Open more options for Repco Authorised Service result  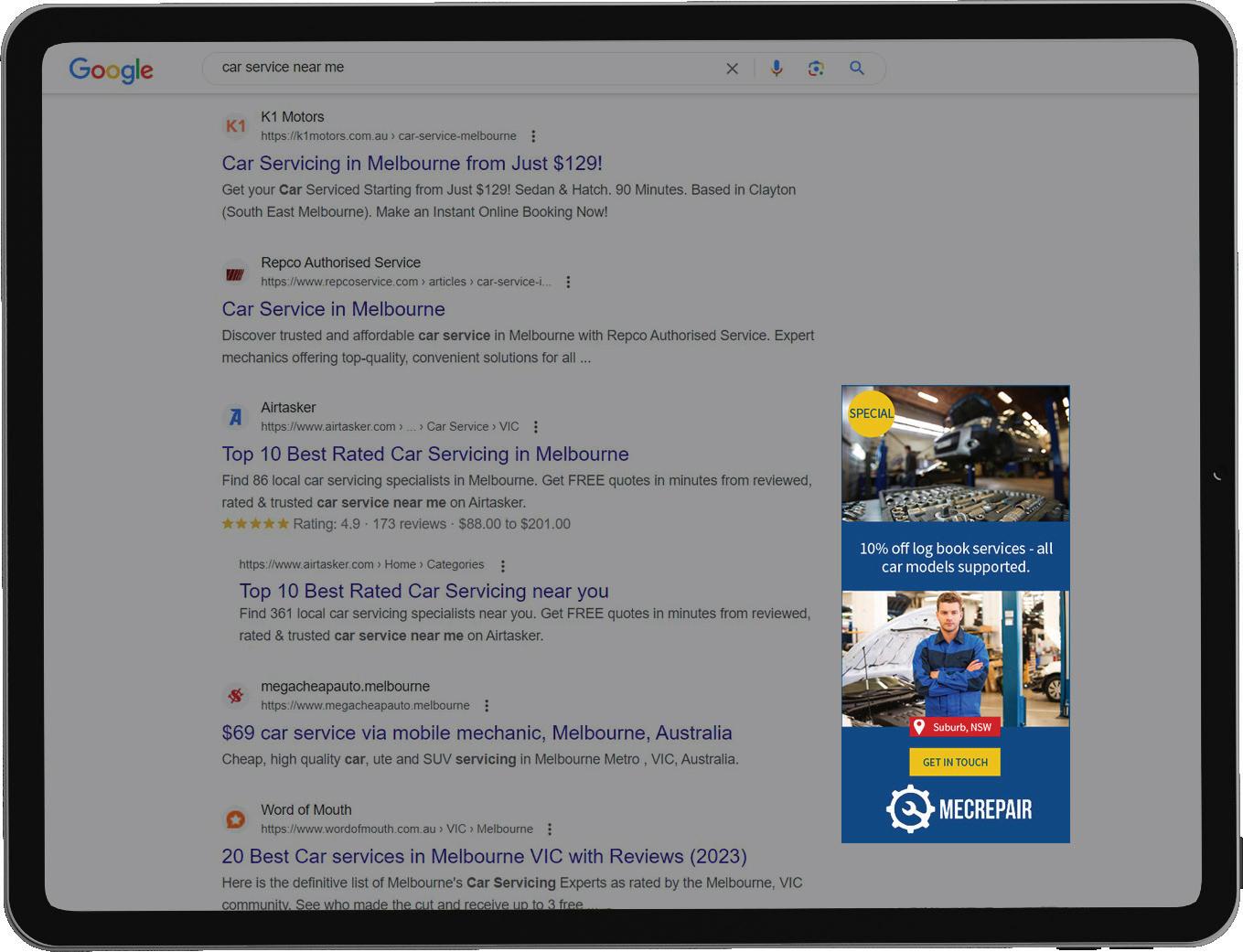point(568,282)
